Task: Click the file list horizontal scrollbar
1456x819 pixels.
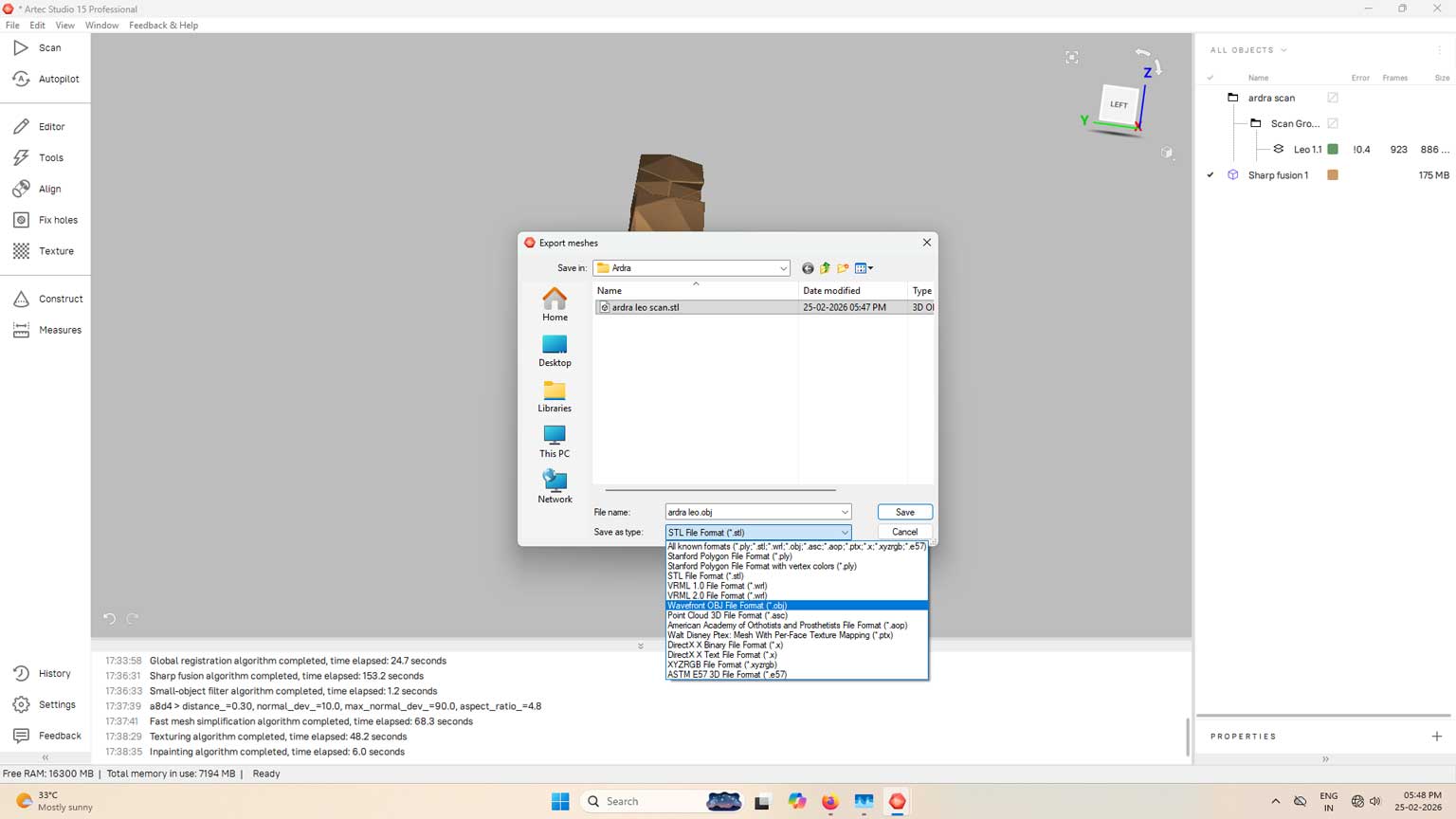Action: [x=720, y=490]
